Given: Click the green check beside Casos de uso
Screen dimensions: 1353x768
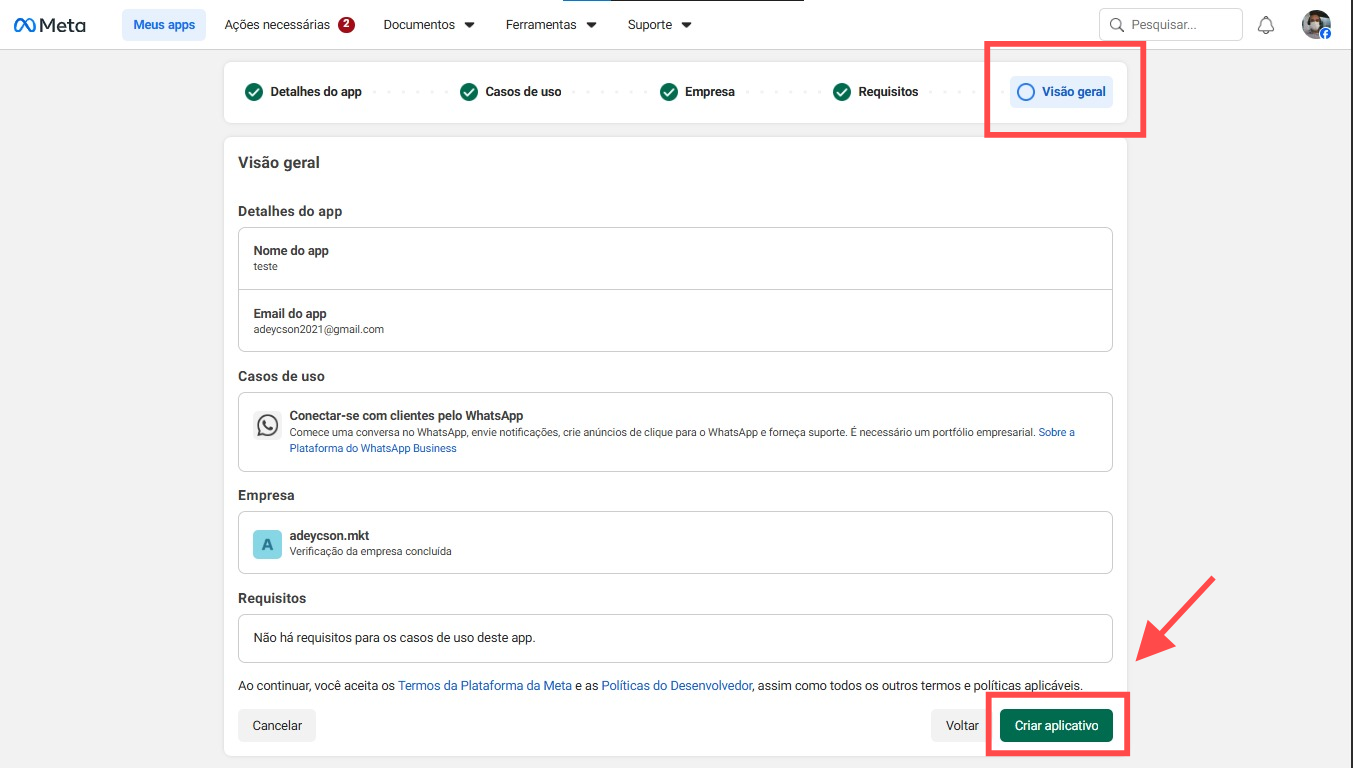Looking at the screenshot, I should pos(469,92).
